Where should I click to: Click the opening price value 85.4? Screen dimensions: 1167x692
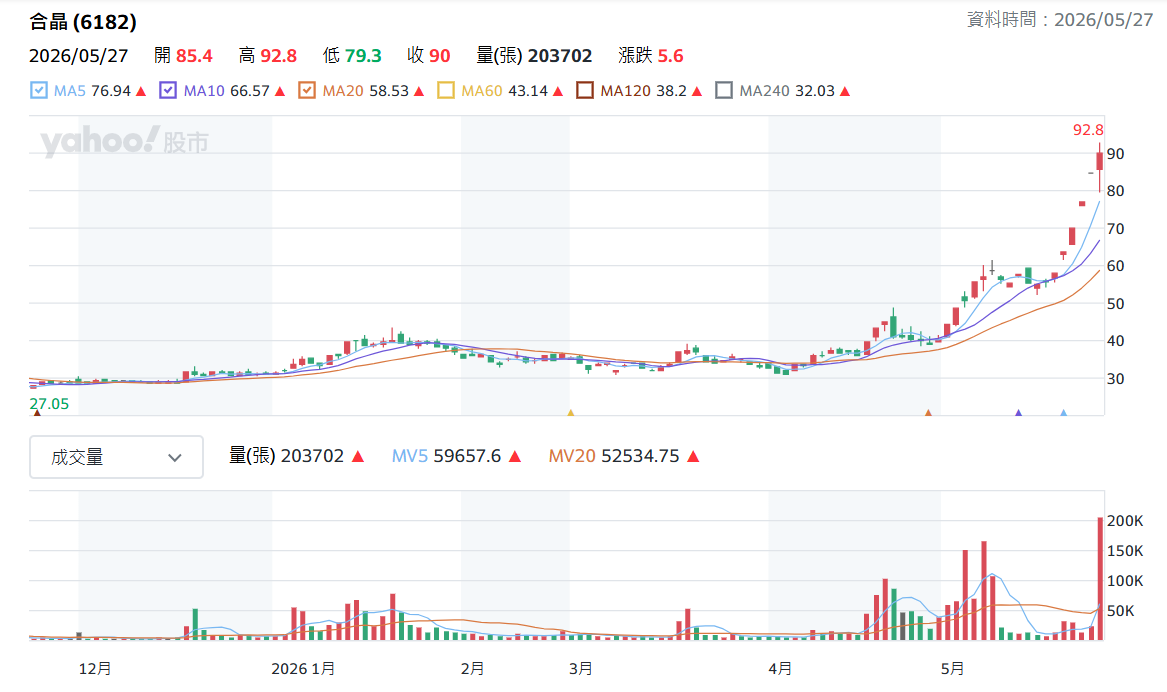[x=194, y=56]
